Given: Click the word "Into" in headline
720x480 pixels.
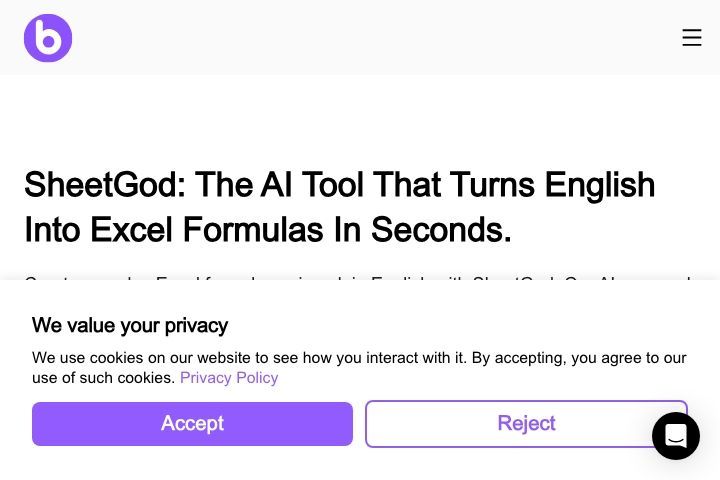Looking at the screenshot, I should point(52,230).
